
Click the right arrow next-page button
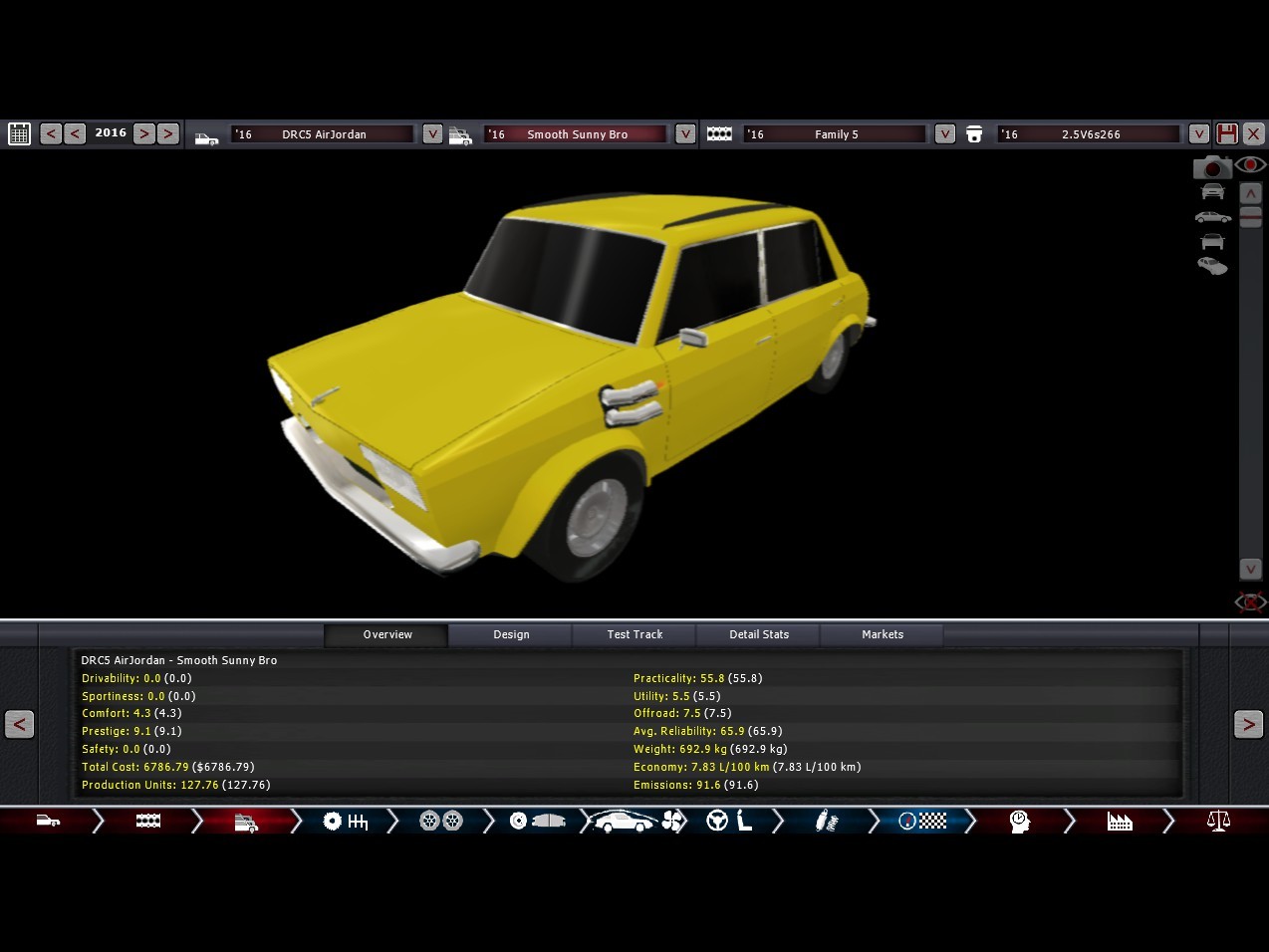(x=1248, y=724)
